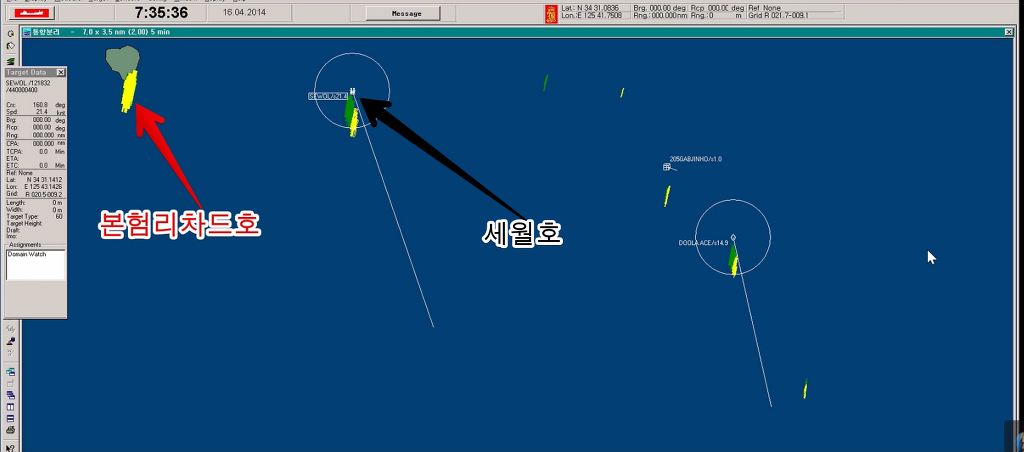Click the context help pointer icon
Viewport: 1024px width, 452px height.
[x=10, y=447]
